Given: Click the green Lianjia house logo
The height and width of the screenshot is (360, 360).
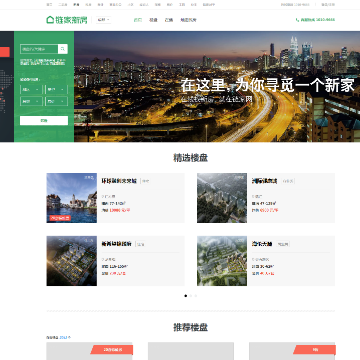Looking at the screenshot, I should (x=67, y=20).
